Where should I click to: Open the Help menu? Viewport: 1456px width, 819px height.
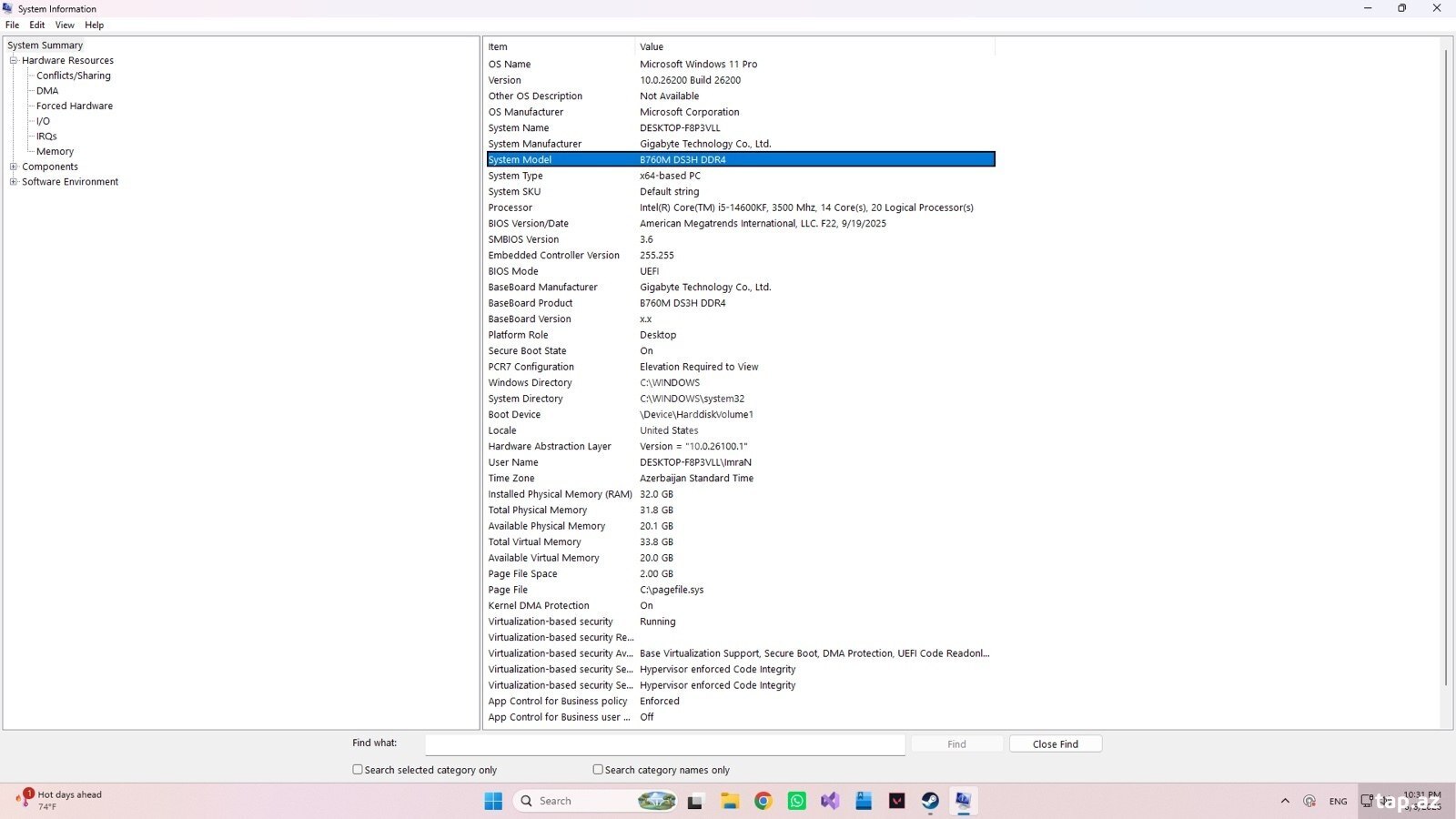tap(94, 25)
